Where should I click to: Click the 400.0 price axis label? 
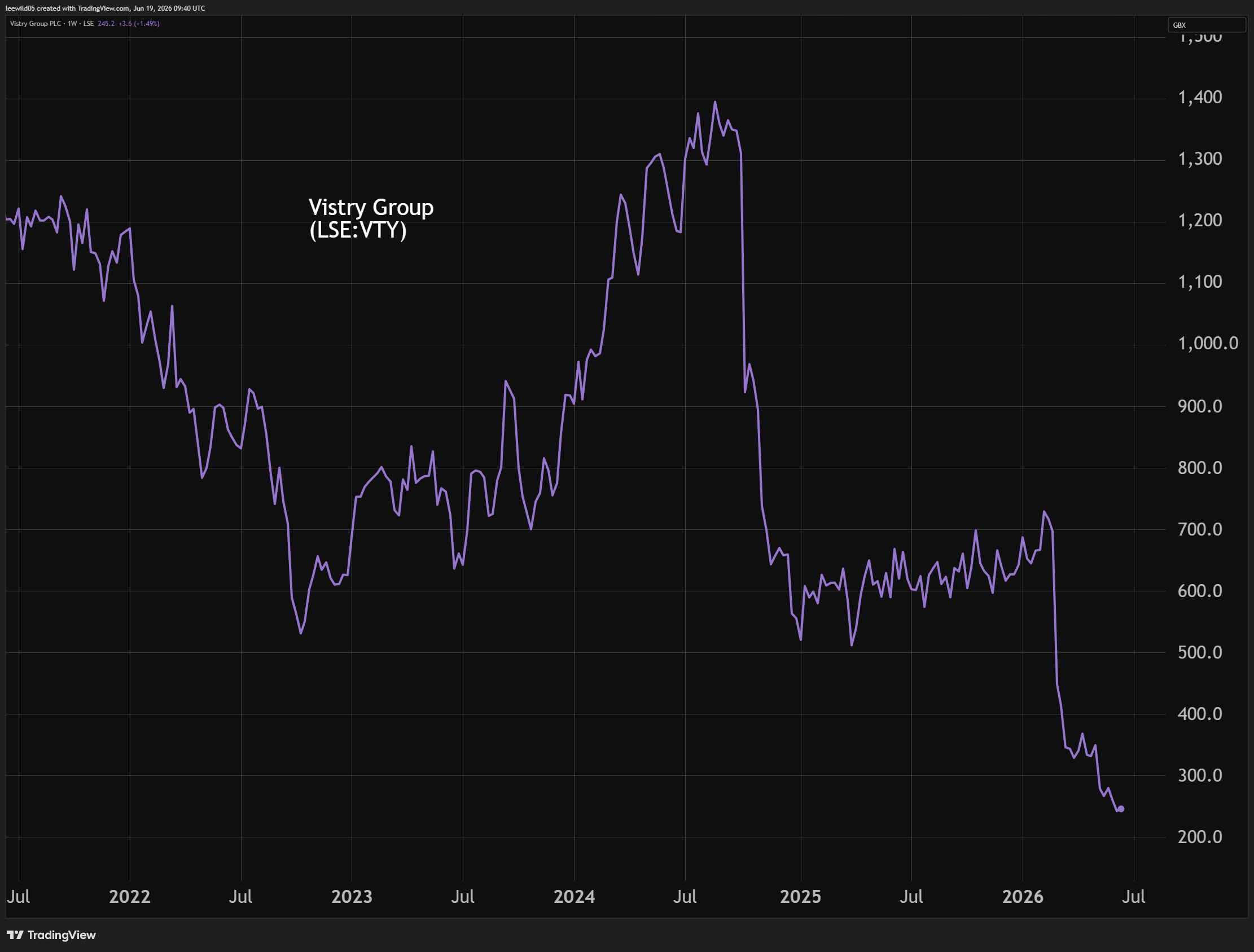tap(1200, 713)
